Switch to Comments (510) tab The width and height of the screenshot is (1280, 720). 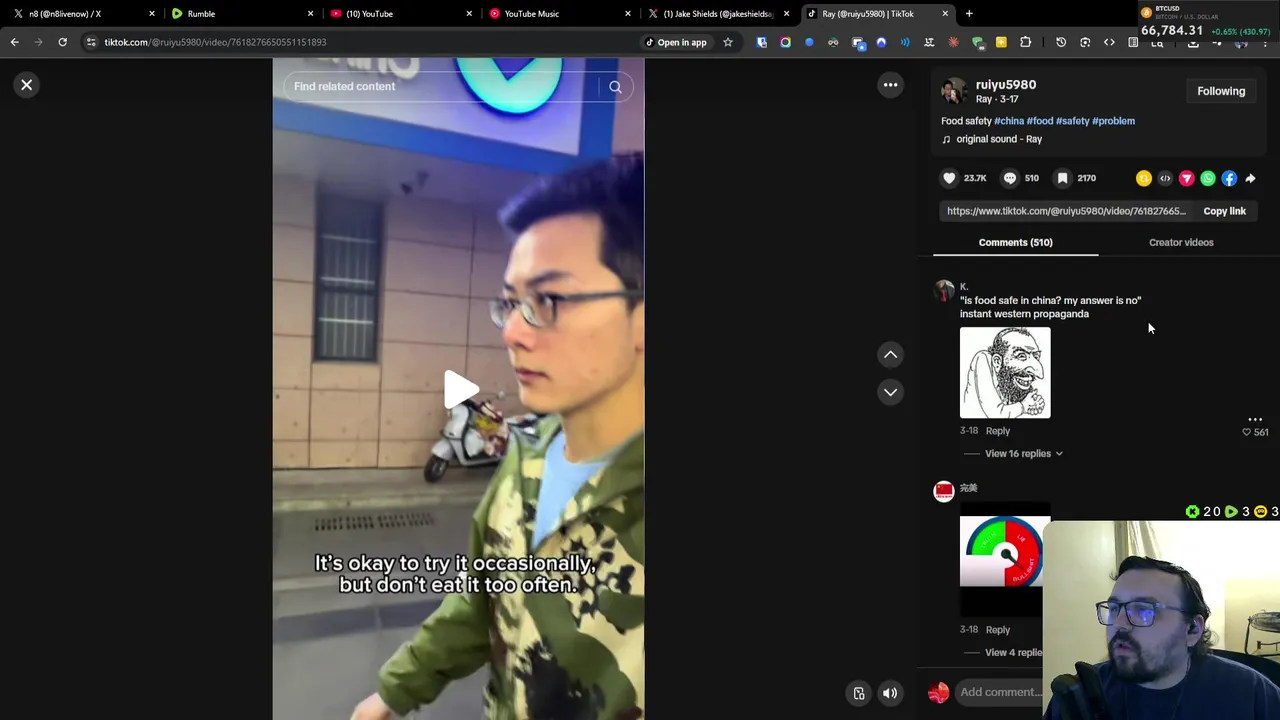[1015, 242]
